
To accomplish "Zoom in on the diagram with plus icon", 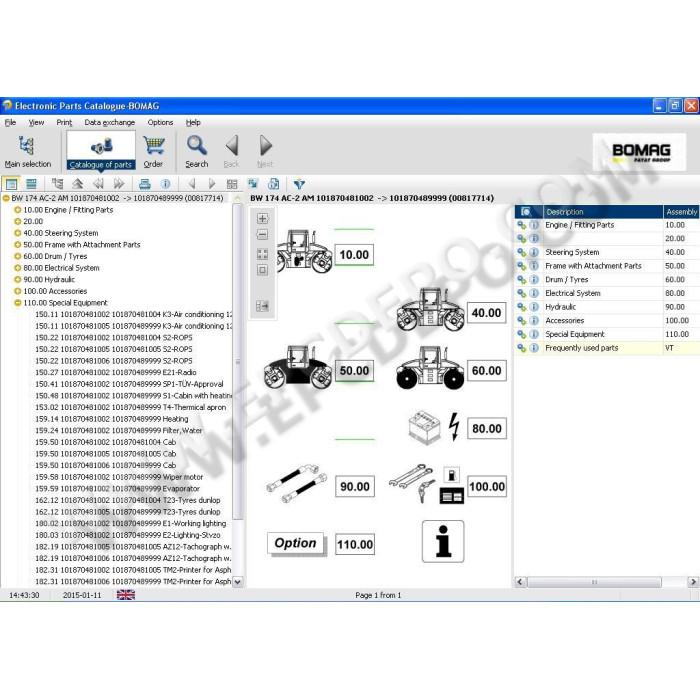I will (x=262, y=218).
